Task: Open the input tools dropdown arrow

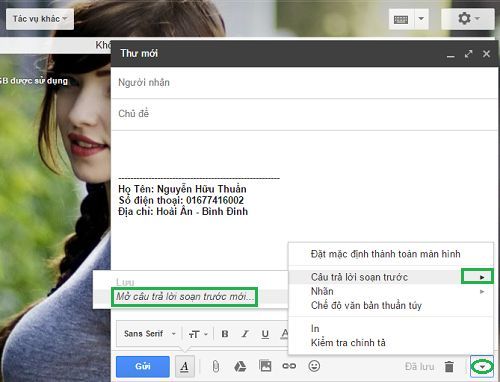Action: coord(421,19)
